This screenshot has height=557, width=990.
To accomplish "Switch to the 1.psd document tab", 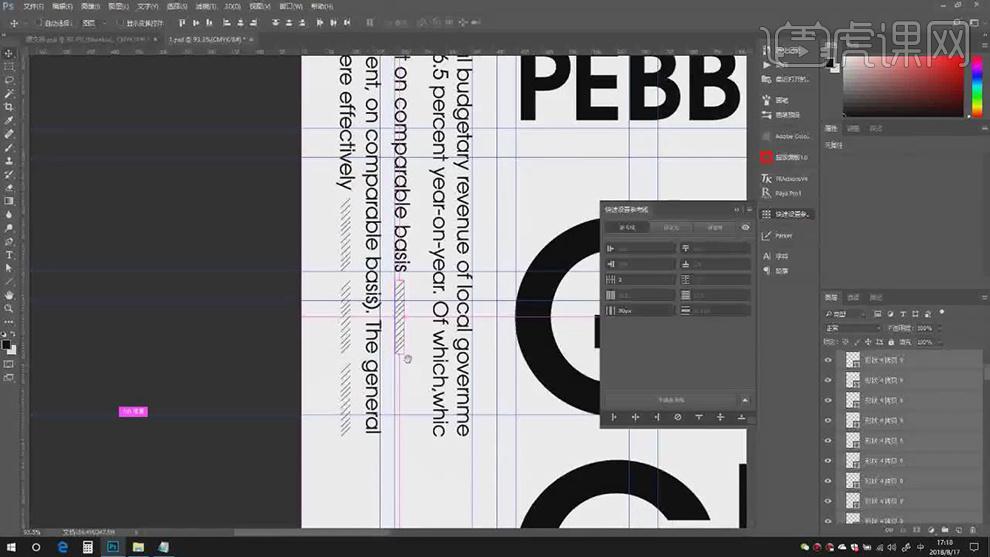I will [206, 39].
